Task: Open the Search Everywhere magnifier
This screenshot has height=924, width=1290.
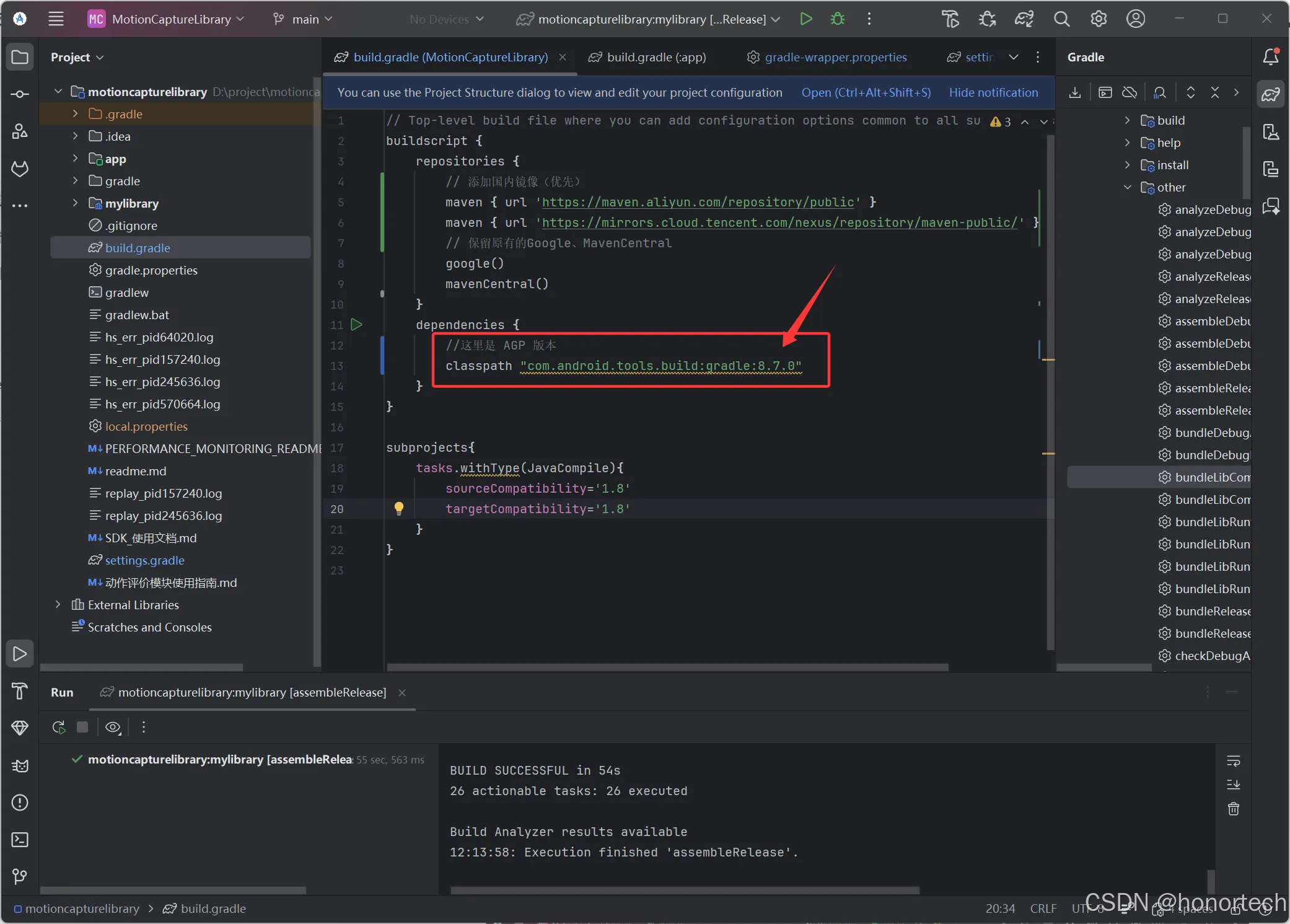Action: tap(1061, 19)
